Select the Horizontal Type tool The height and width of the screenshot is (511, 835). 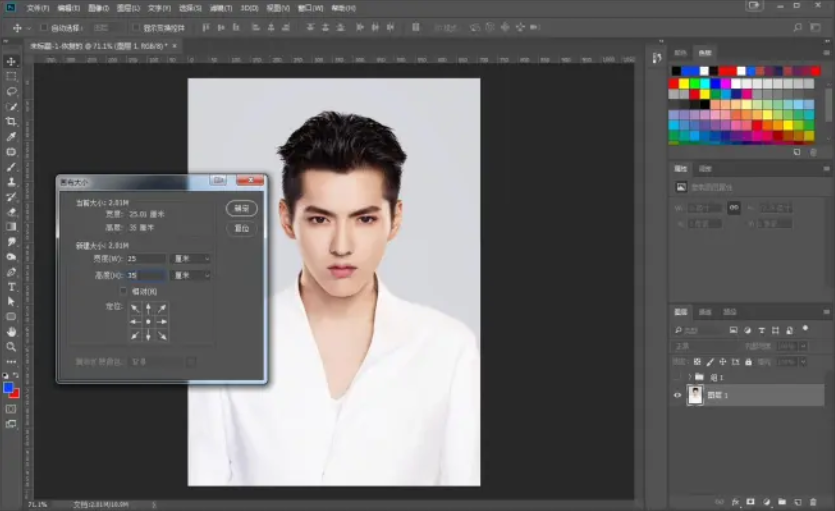(11, 286)
